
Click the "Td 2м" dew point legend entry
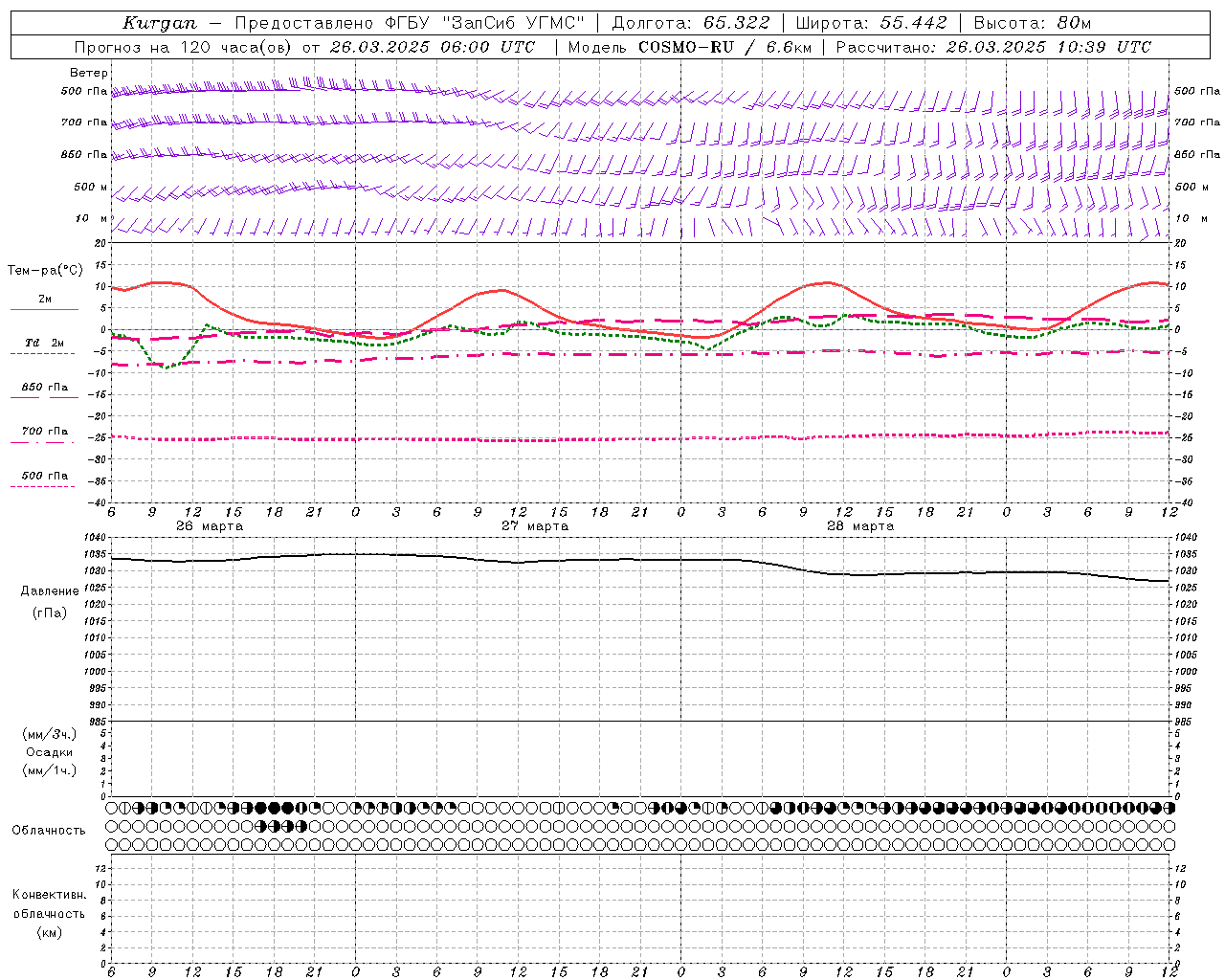pyautogui.click(x=45, y=343)
